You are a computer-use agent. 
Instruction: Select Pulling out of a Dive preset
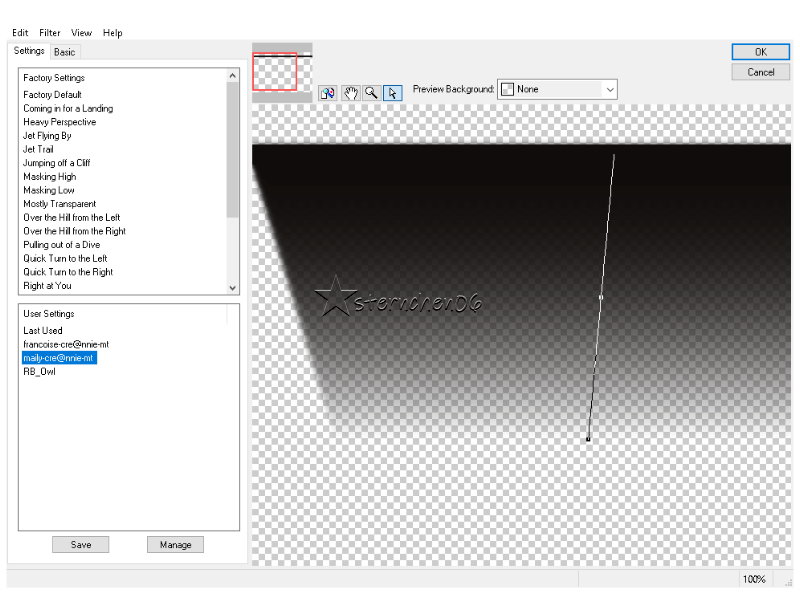point(62,245)
